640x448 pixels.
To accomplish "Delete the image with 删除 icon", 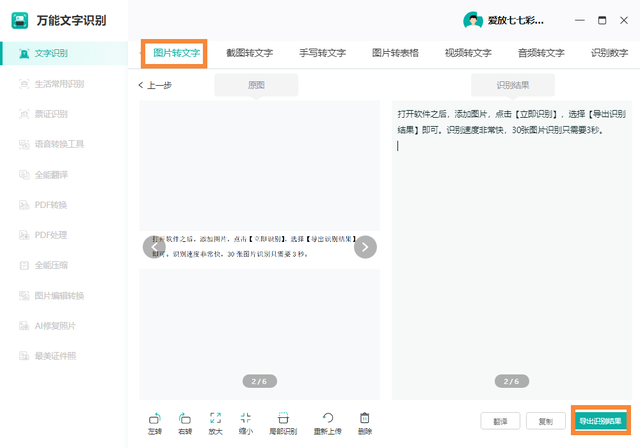I will coord(365,424).
